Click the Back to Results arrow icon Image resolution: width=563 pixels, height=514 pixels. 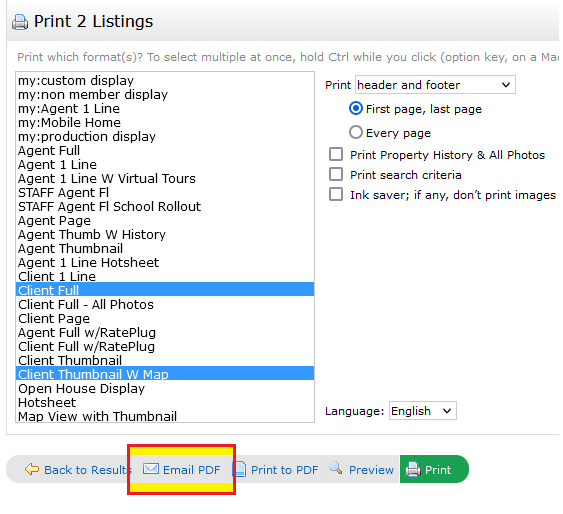coord(32,469)
